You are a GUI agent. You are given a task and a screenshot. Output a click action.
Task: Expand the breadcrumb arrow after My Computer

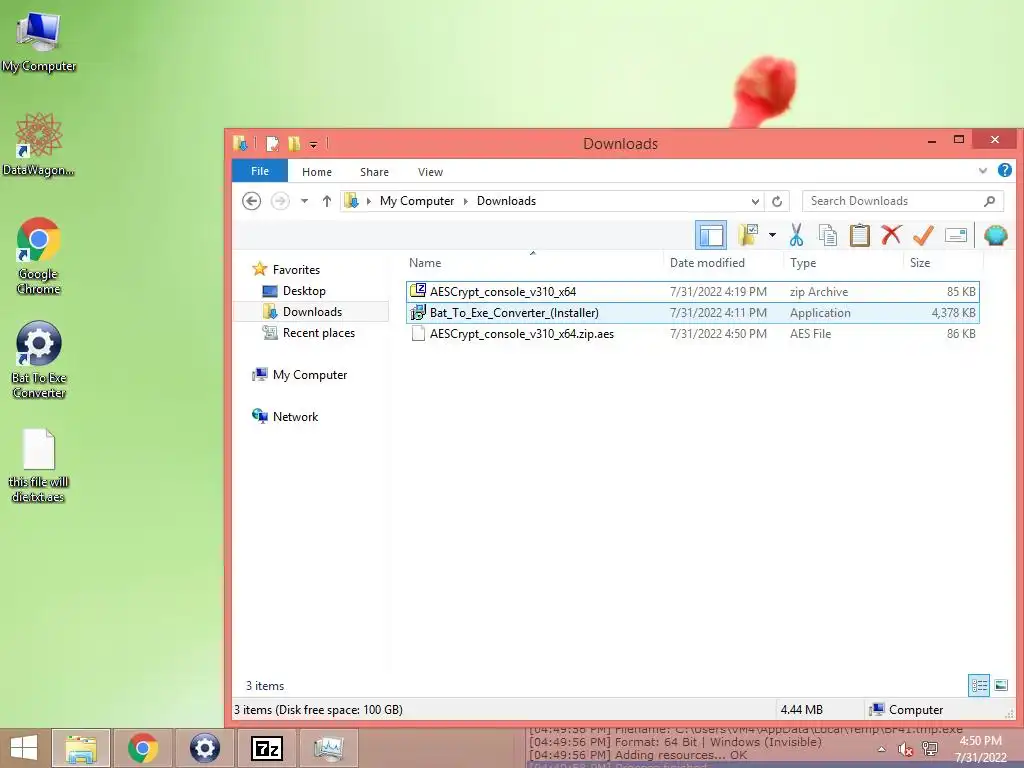tap(466, 201)
